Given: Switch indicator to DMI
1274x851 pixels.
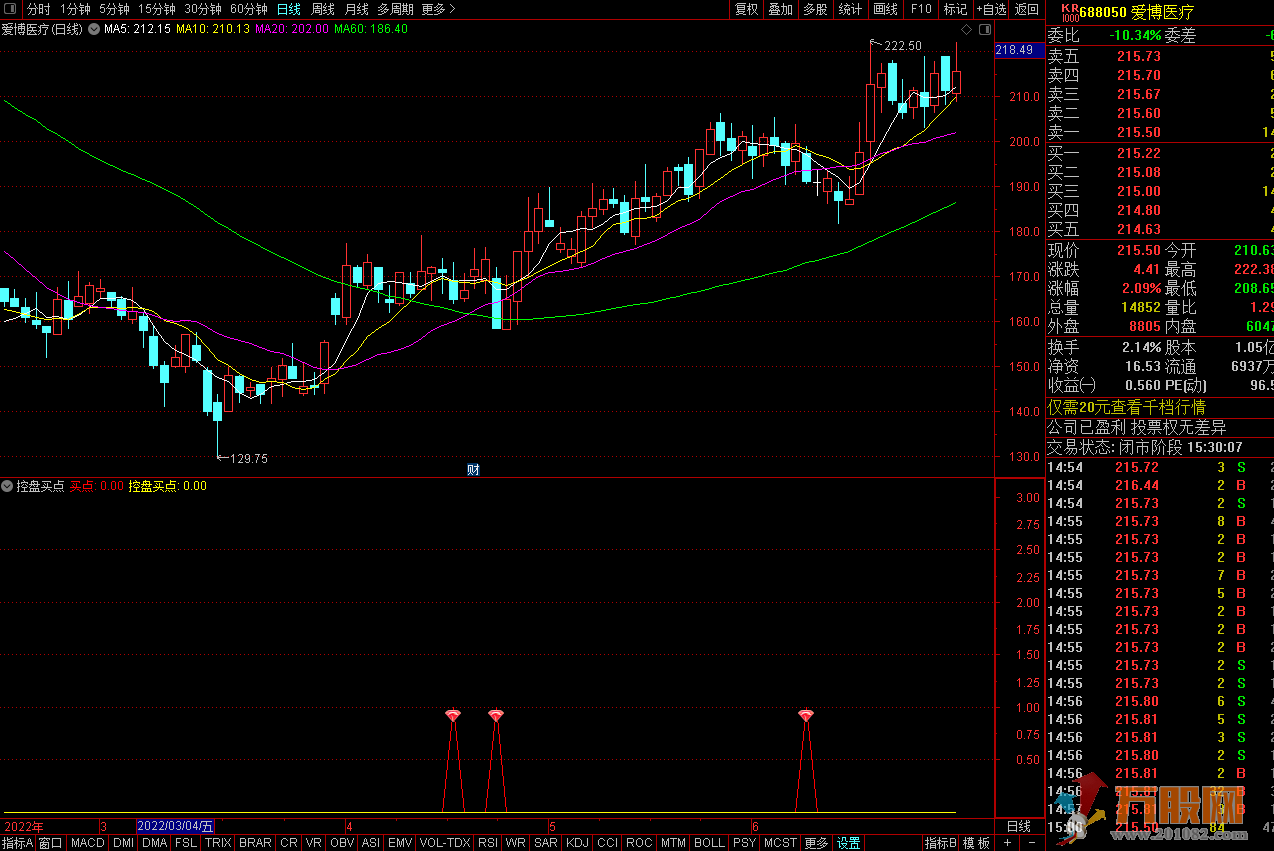Looking at the screenshot, I should tap(123, 843).
